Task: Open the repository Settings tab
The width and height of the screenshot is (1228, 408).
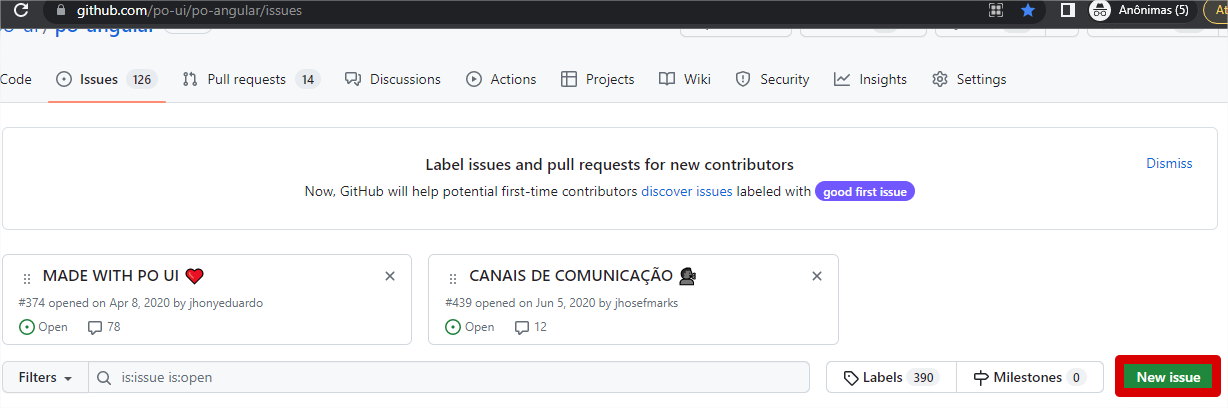Action: coord(969,79)
